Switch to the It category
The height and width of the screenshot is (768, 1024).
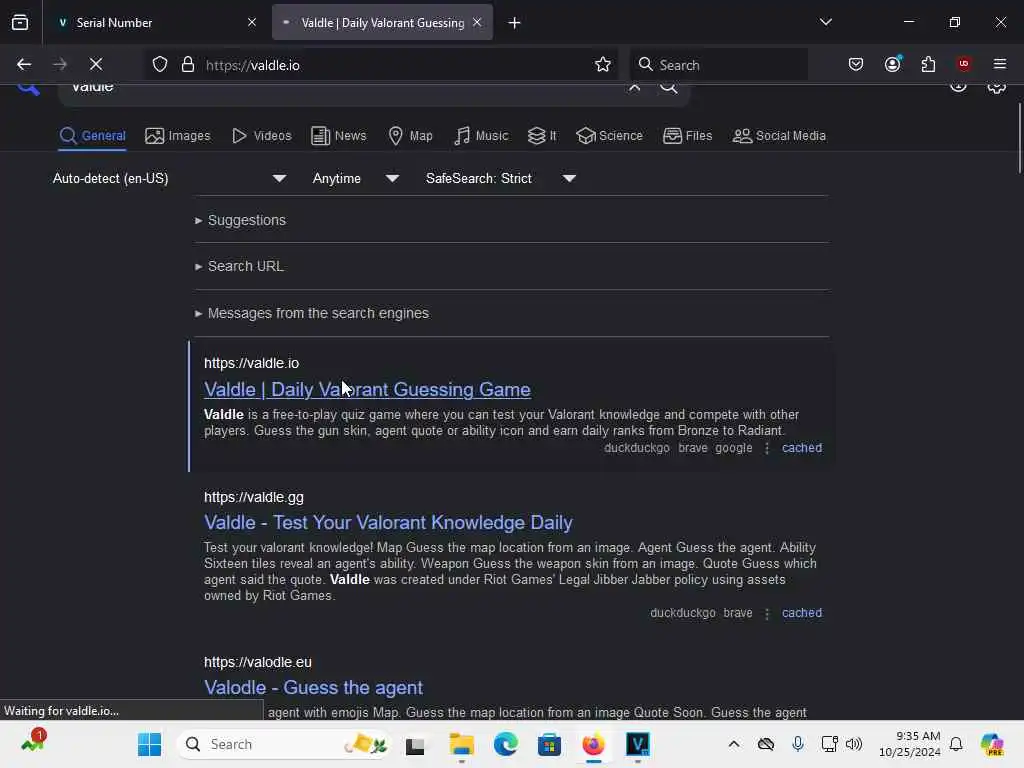(x=542, y=136)
